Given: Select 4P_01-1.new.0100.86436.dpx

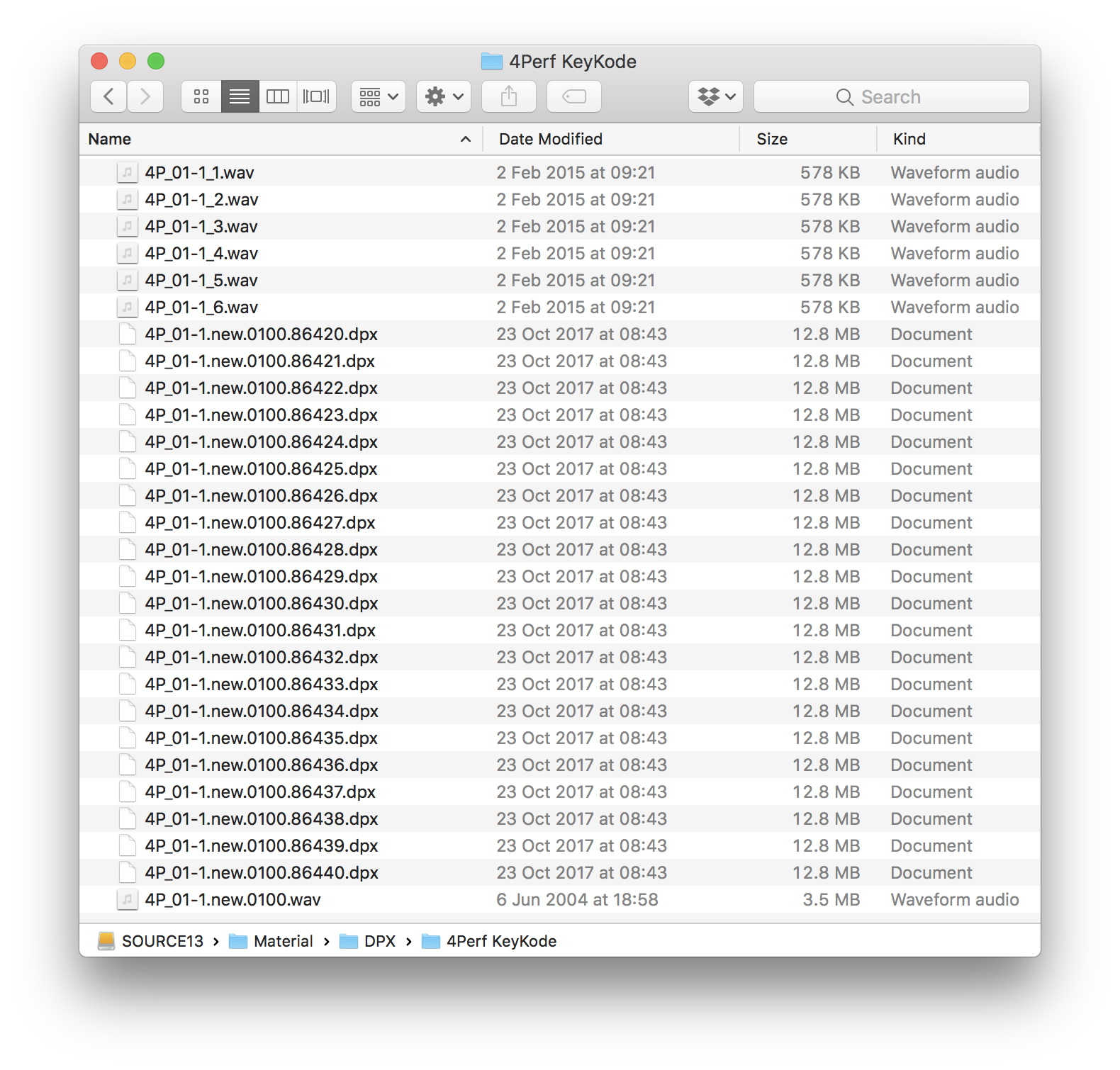Looking at the screenshot, I should point(560,765).
